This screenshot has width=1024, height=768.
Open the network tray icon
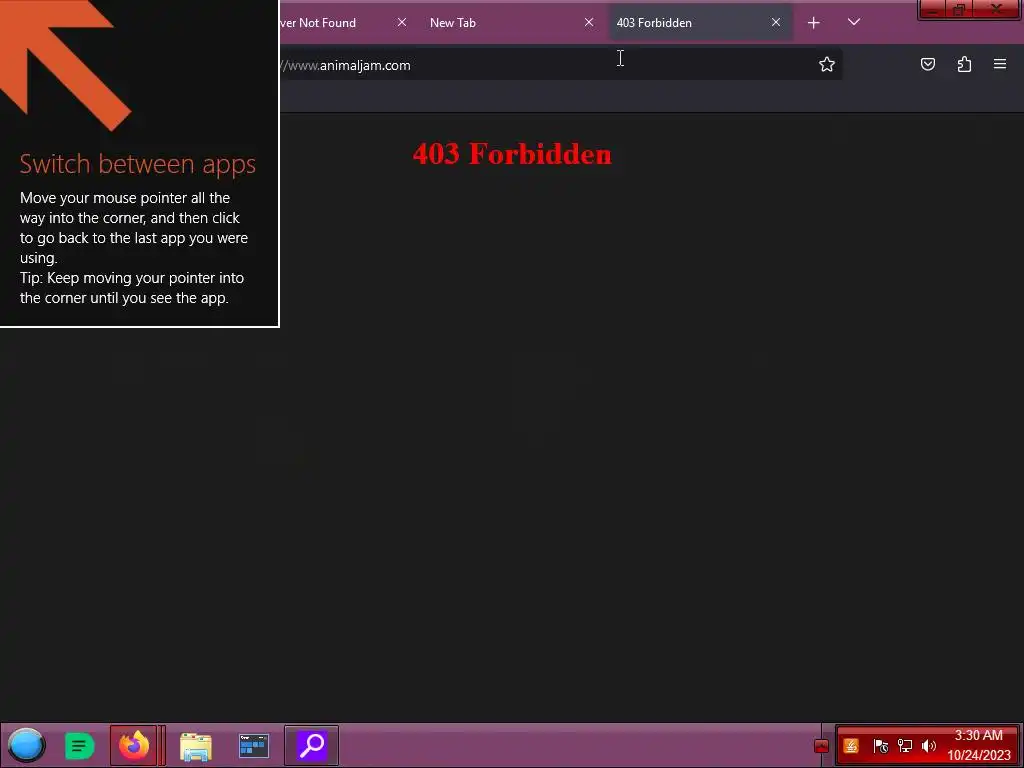click(904, 746)
